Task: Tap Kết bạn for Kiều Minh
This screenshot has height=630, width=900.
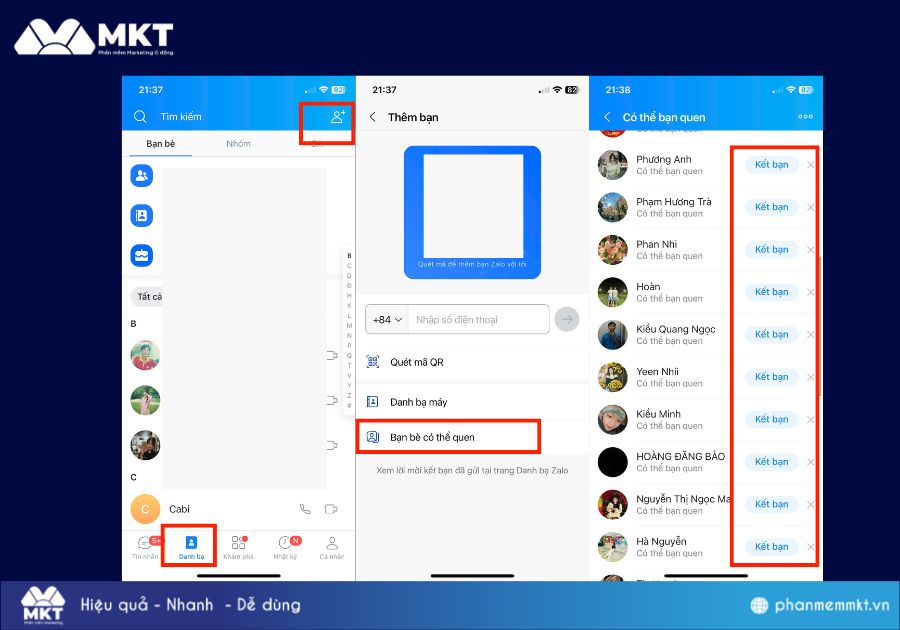Action: click(x=771, y=419)
